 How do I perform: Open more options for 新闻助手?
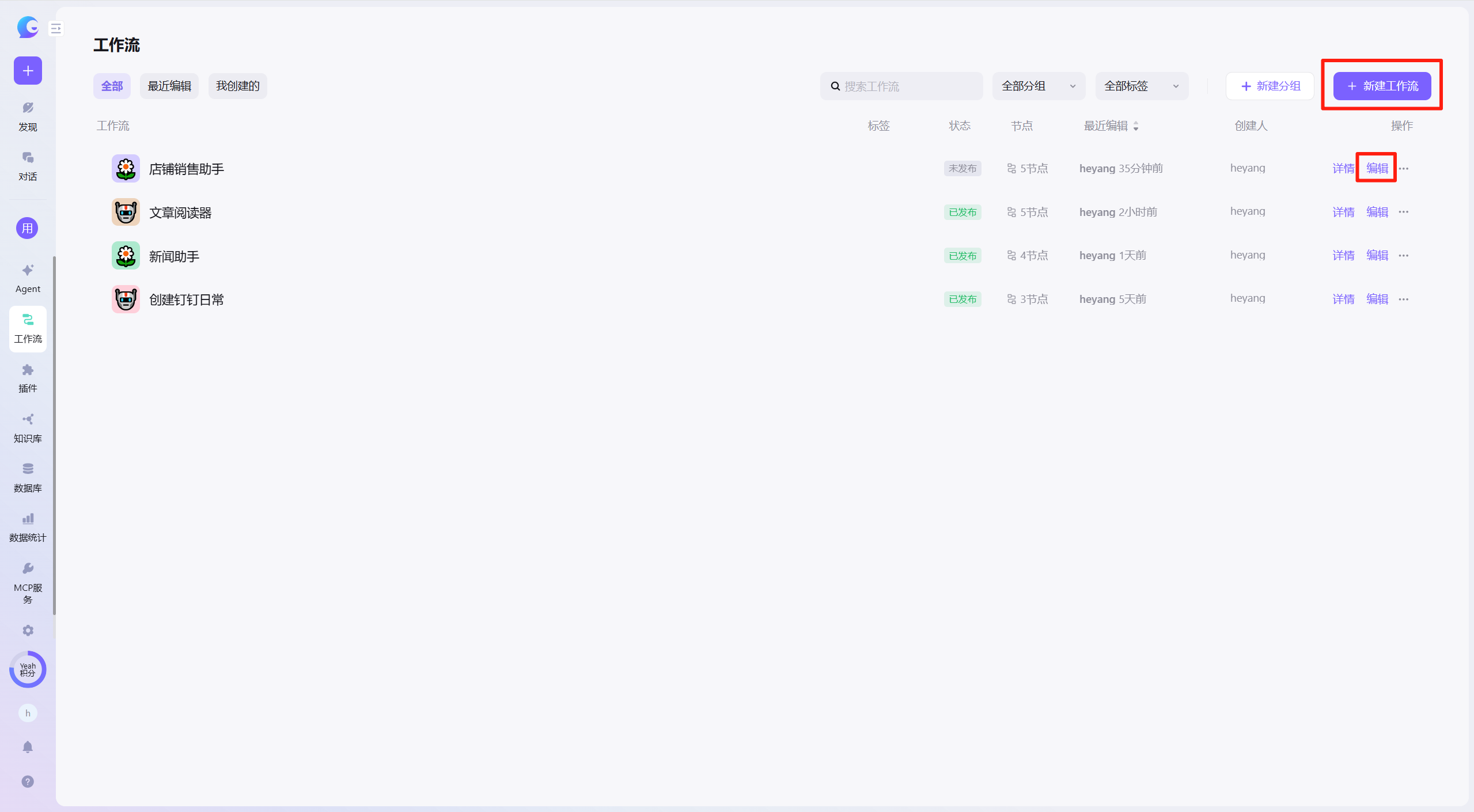click(1404, 256)
